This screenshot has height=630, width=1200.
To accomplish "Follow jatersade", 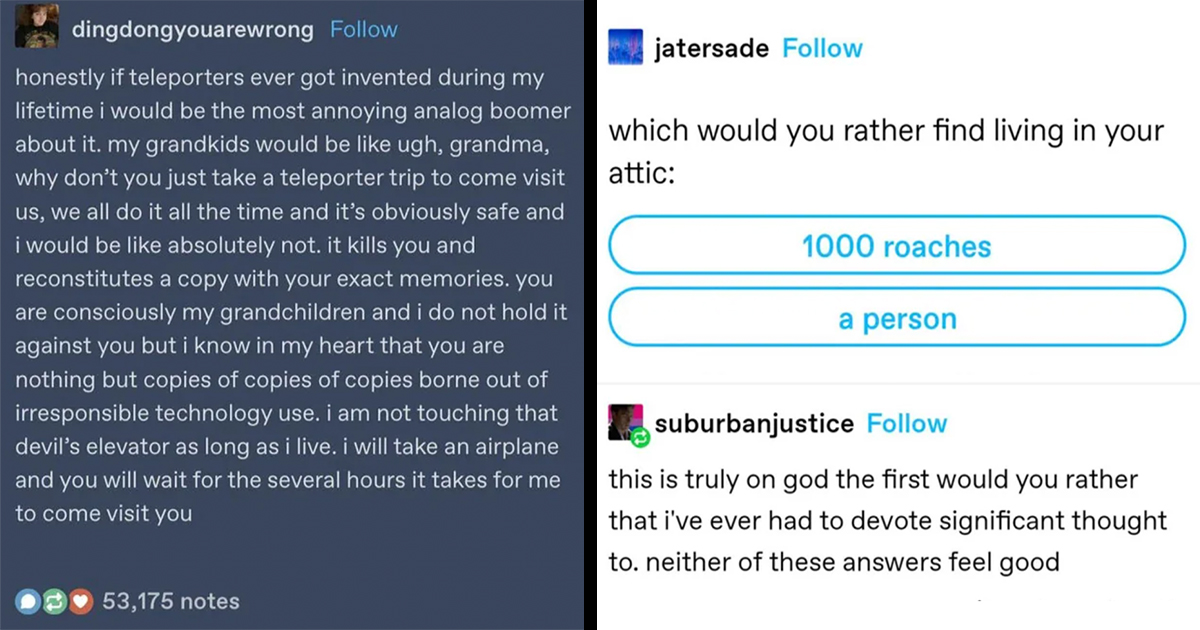I will coord(822,49).
